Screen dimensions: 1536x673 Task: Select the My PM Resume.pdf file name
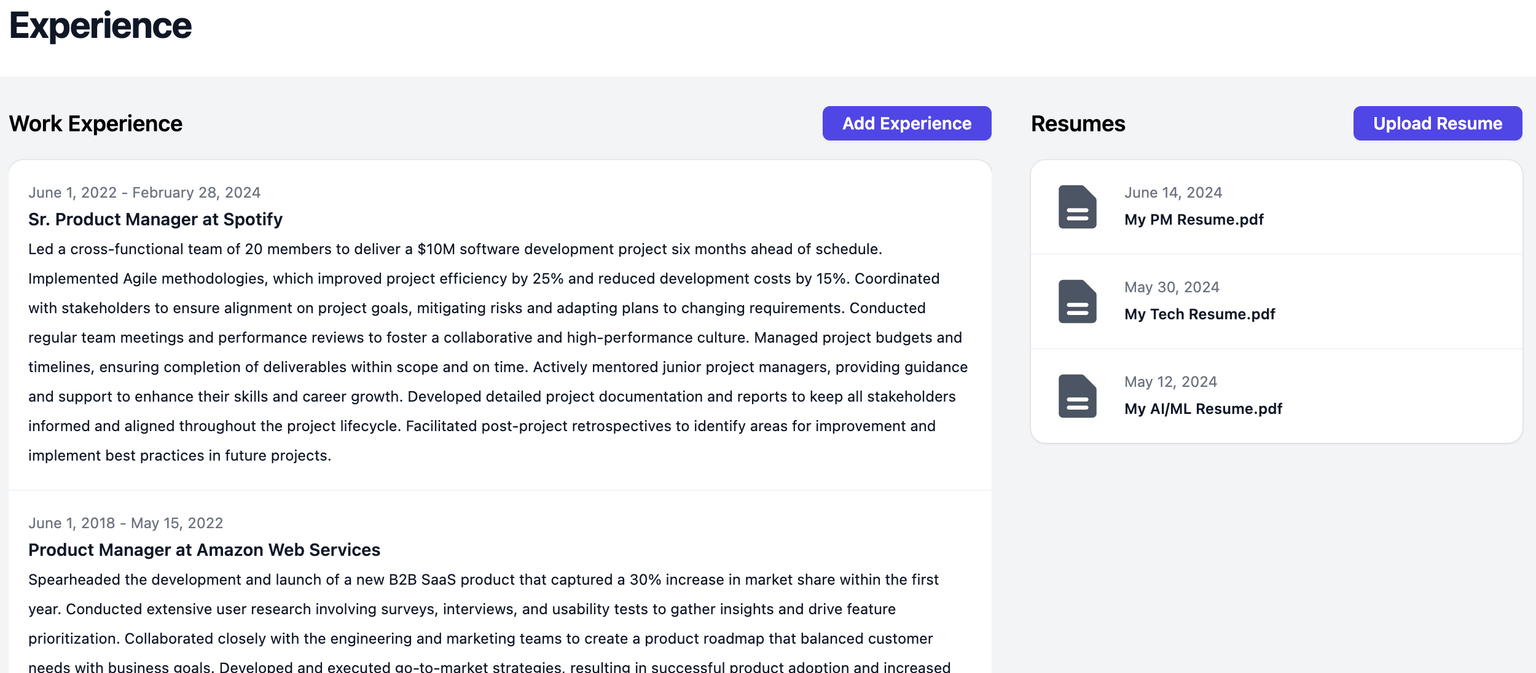(1194, 220)
